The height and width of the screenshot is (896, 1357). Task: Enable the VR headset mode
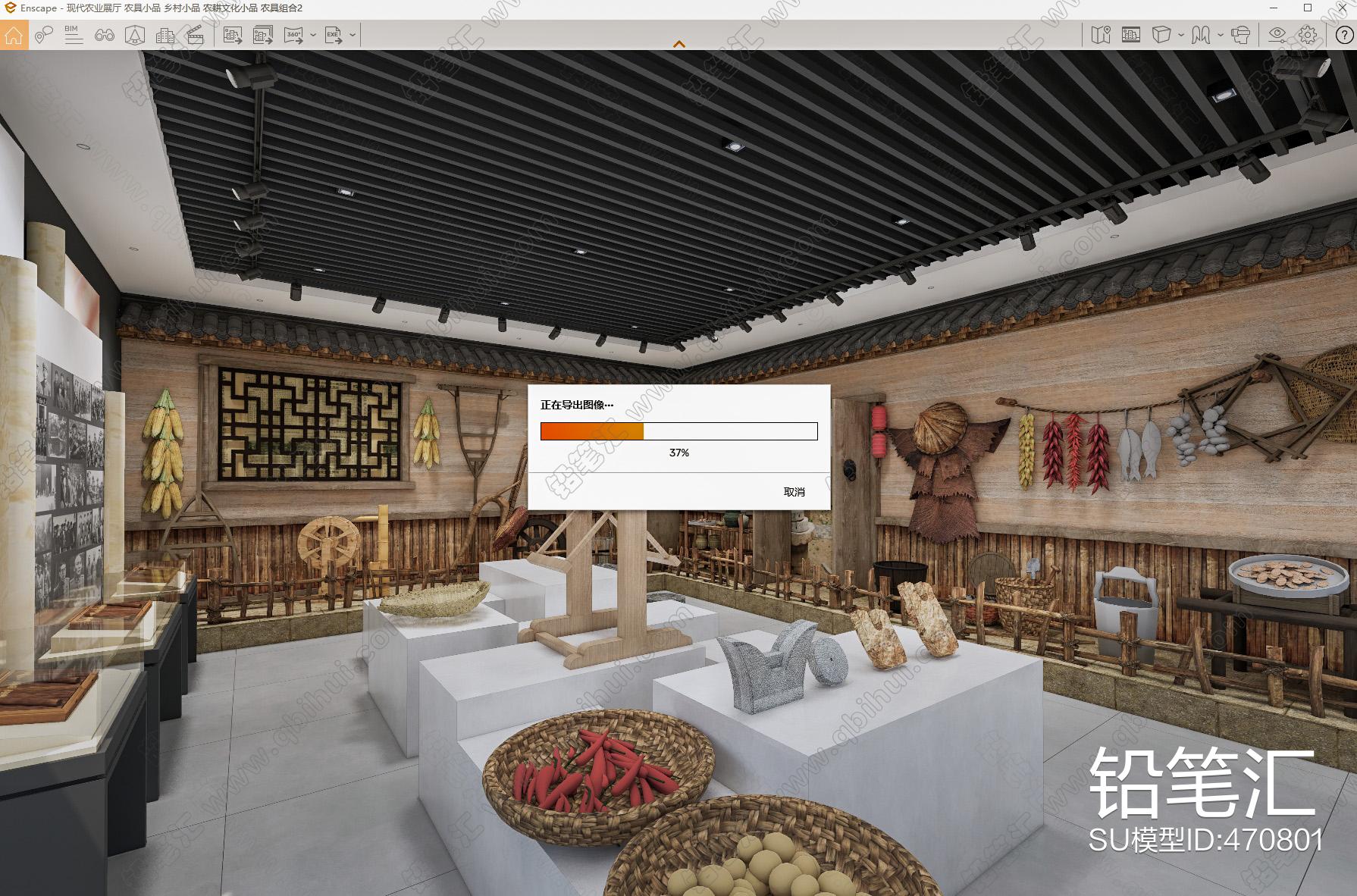click(1241, 35)
